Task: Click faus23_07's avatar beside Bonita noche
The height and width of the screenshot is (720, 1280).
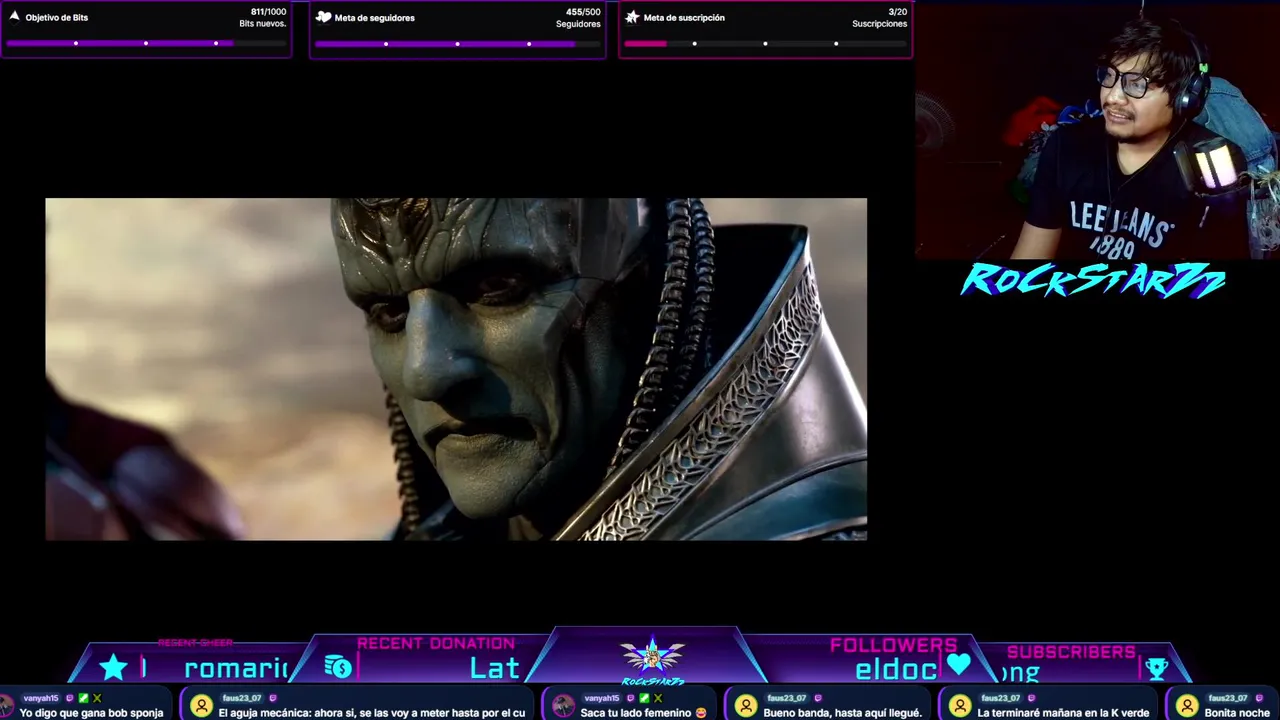Action: [x=1187, y=706]
